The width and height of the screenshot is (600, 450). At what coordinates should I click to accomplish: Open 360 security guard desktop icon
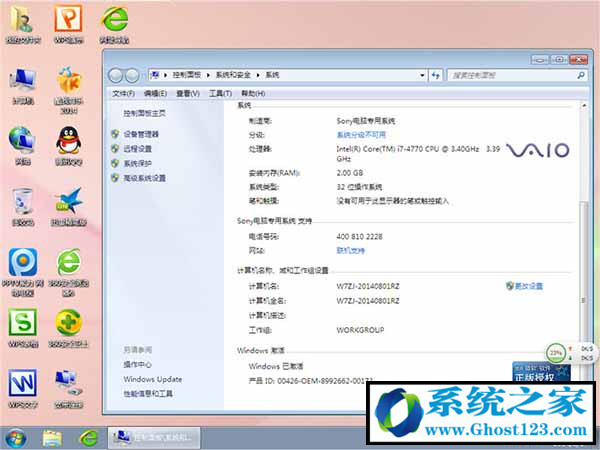coord(68,328)
